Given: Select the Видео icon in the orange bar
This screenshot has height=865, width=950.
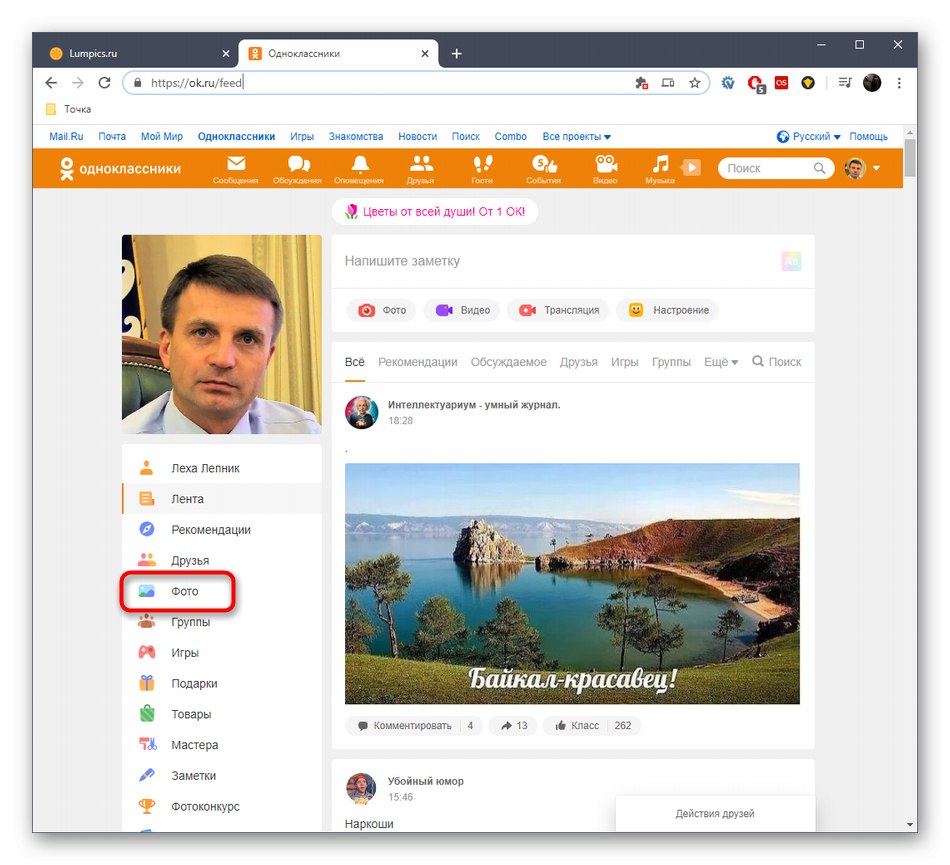Looking at the screenshot, I should [605, 168].
